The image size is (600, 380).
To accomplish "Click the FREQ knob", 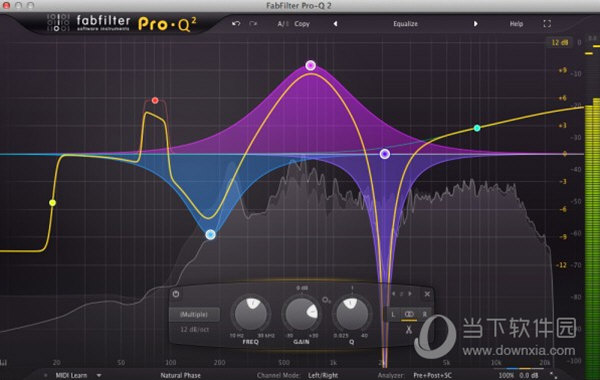I will (x=251, y=314).
